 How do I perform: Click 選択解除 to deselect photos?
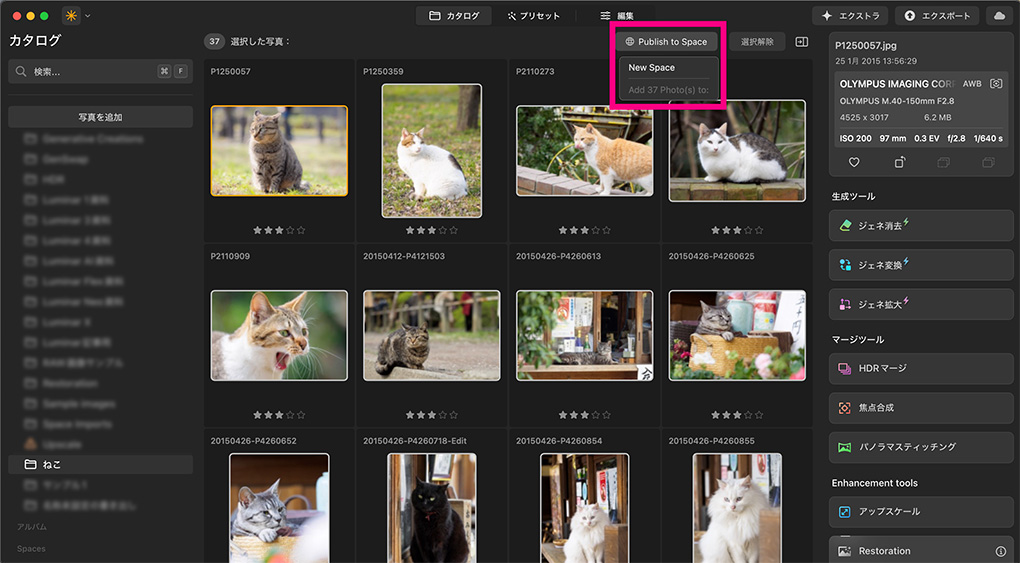click(757, 42)
